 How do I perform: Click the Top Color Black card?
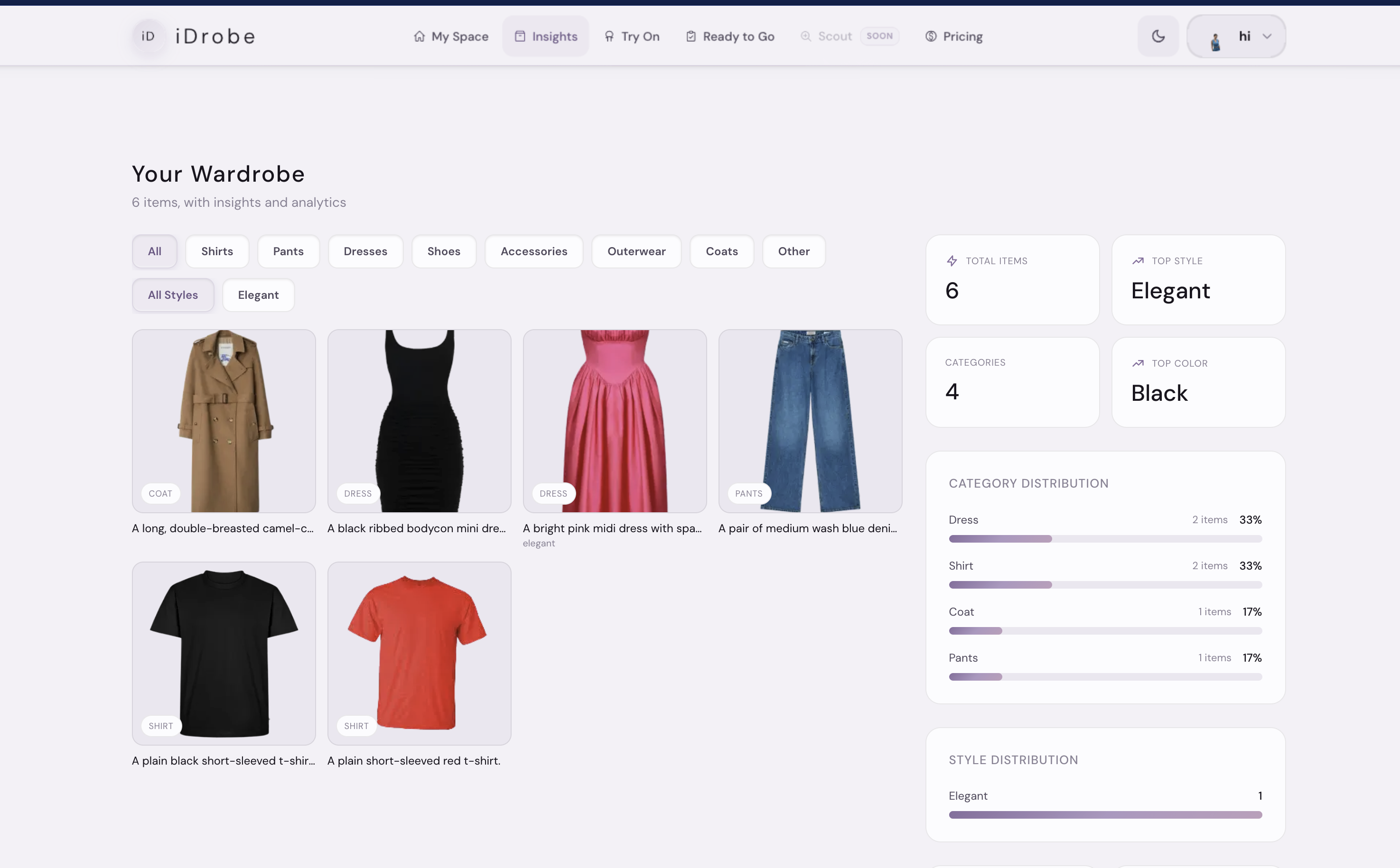point(1198,382)
